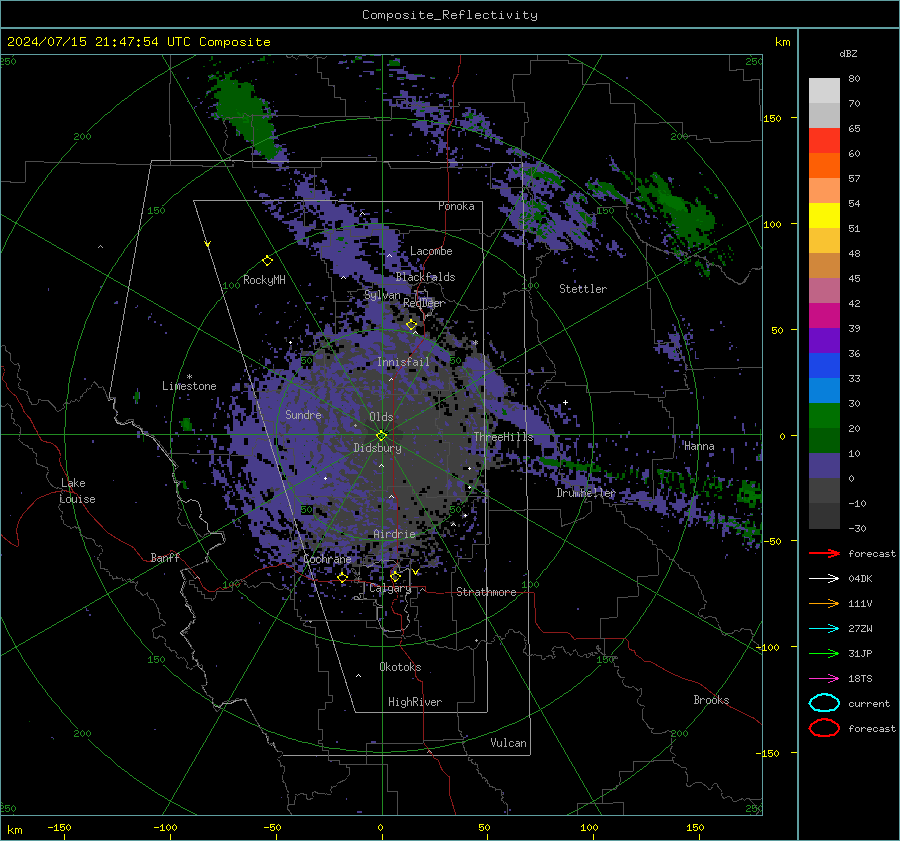900x841 pixels.
Task: Click the red forecast arrow in legend
Action: click(824, 553)
